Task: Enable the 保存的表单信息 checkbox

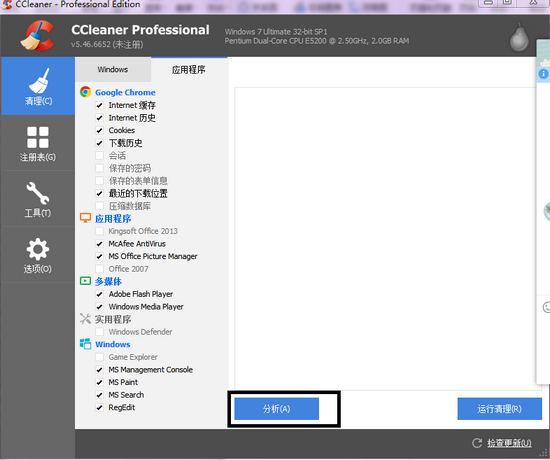Action: pos(100,181)
